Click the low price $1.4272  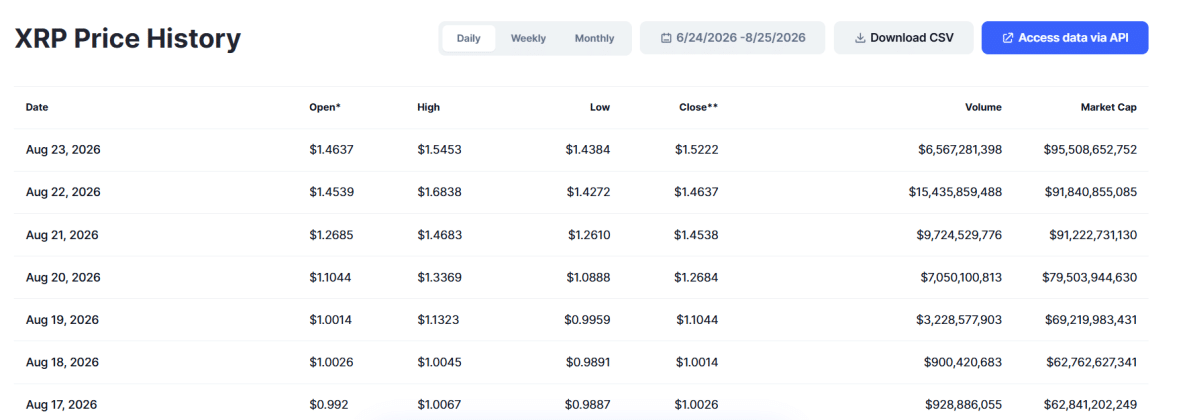click(588, 192)
